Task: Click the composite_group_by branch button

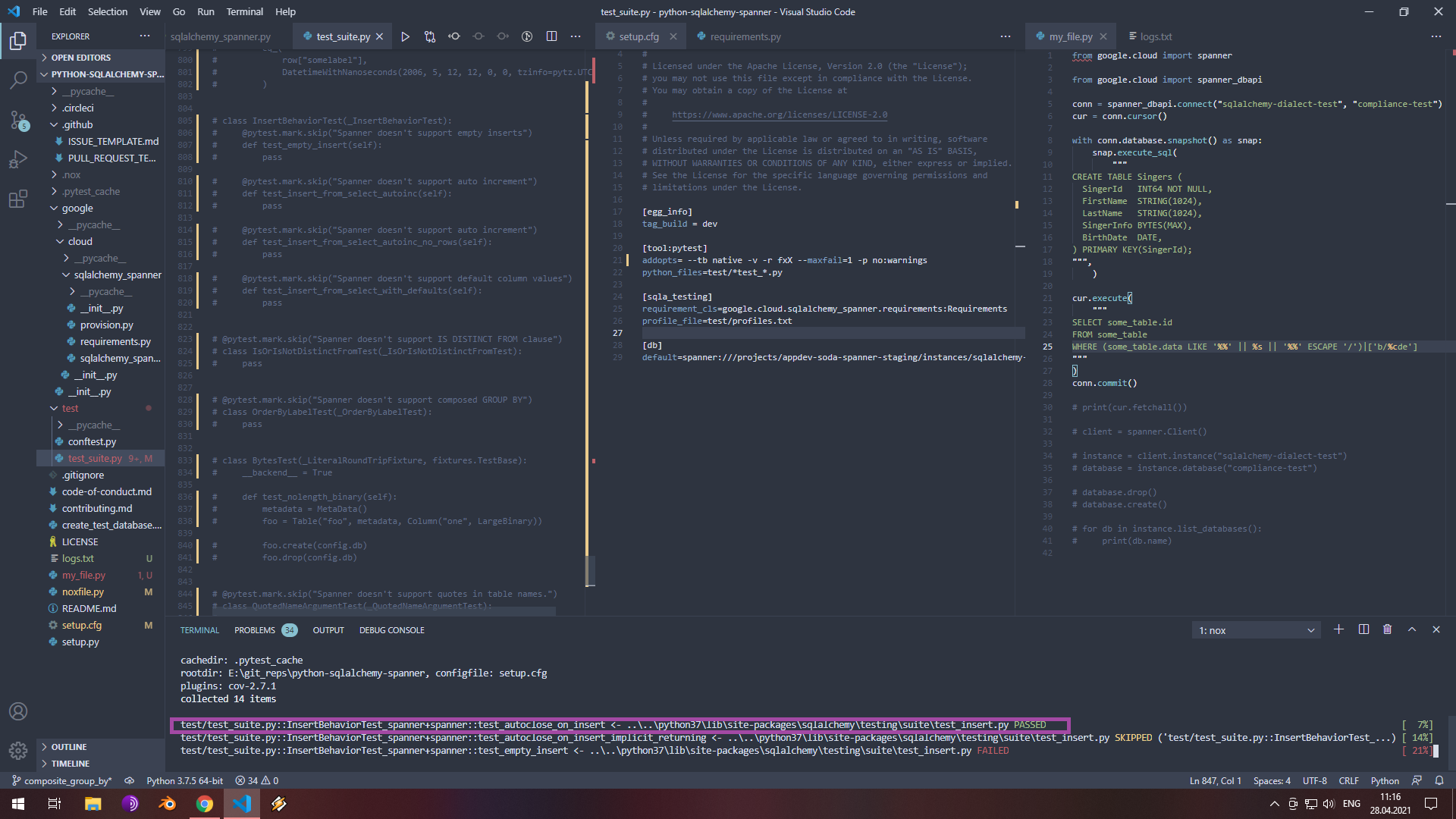Action: [x=62, y=780]
